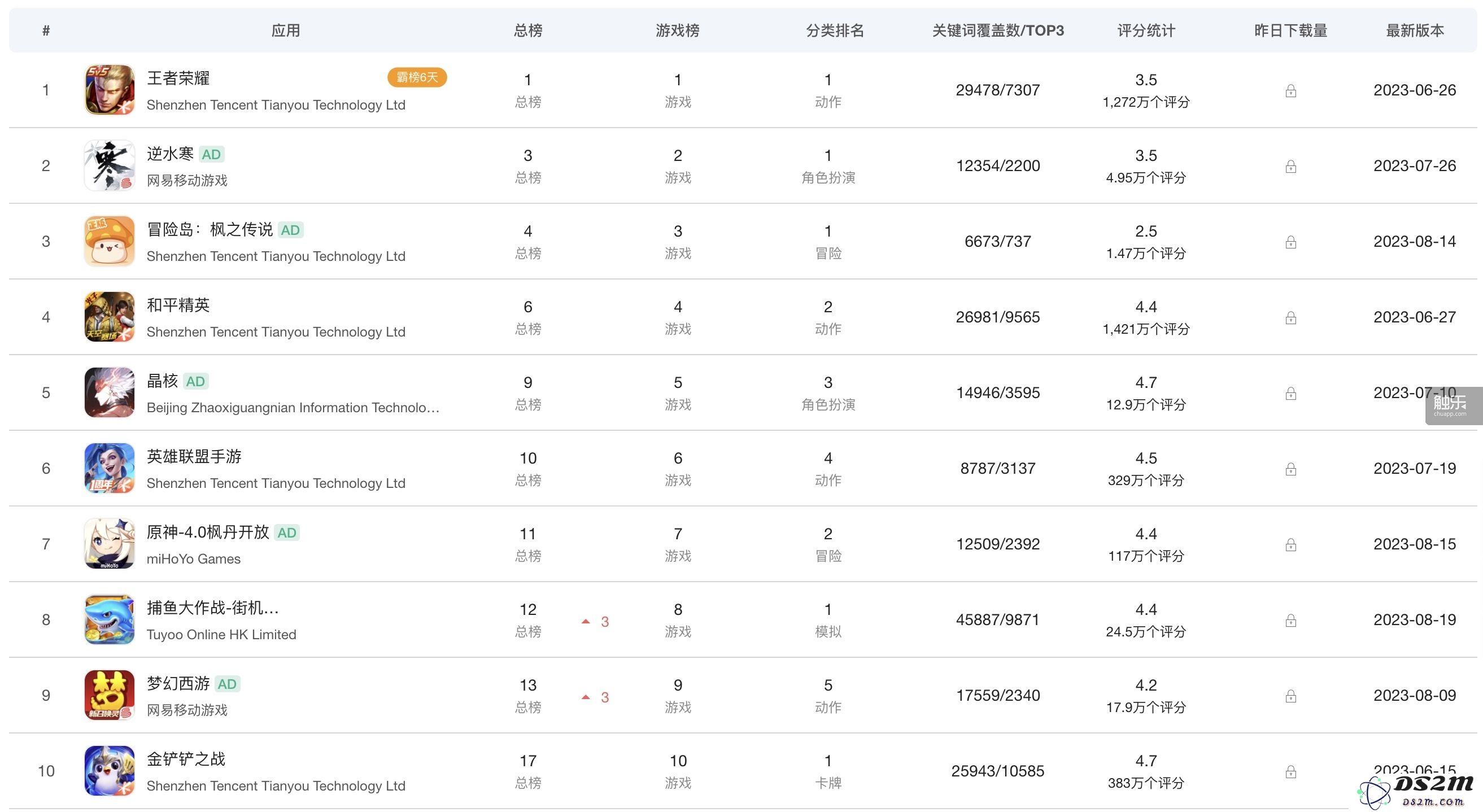Click the download lock icon for 金铲铲之战
This screenshot has height=812, width=1483.
pos(1291,772)
